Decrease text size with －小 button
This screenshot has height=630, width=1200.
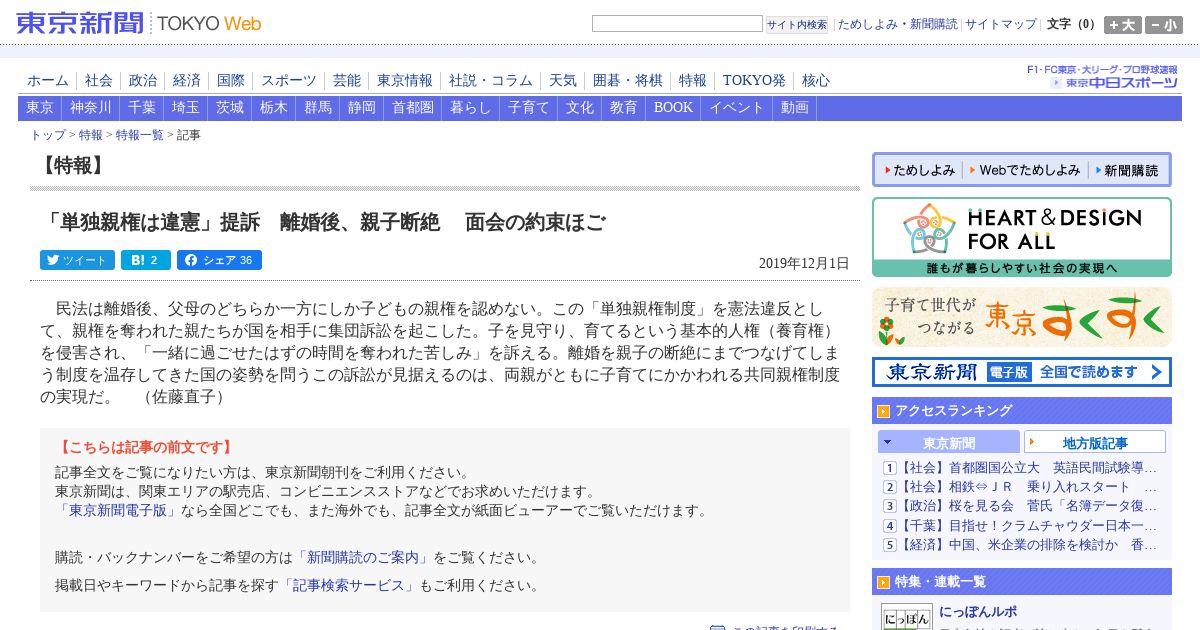coord(1164,25)
